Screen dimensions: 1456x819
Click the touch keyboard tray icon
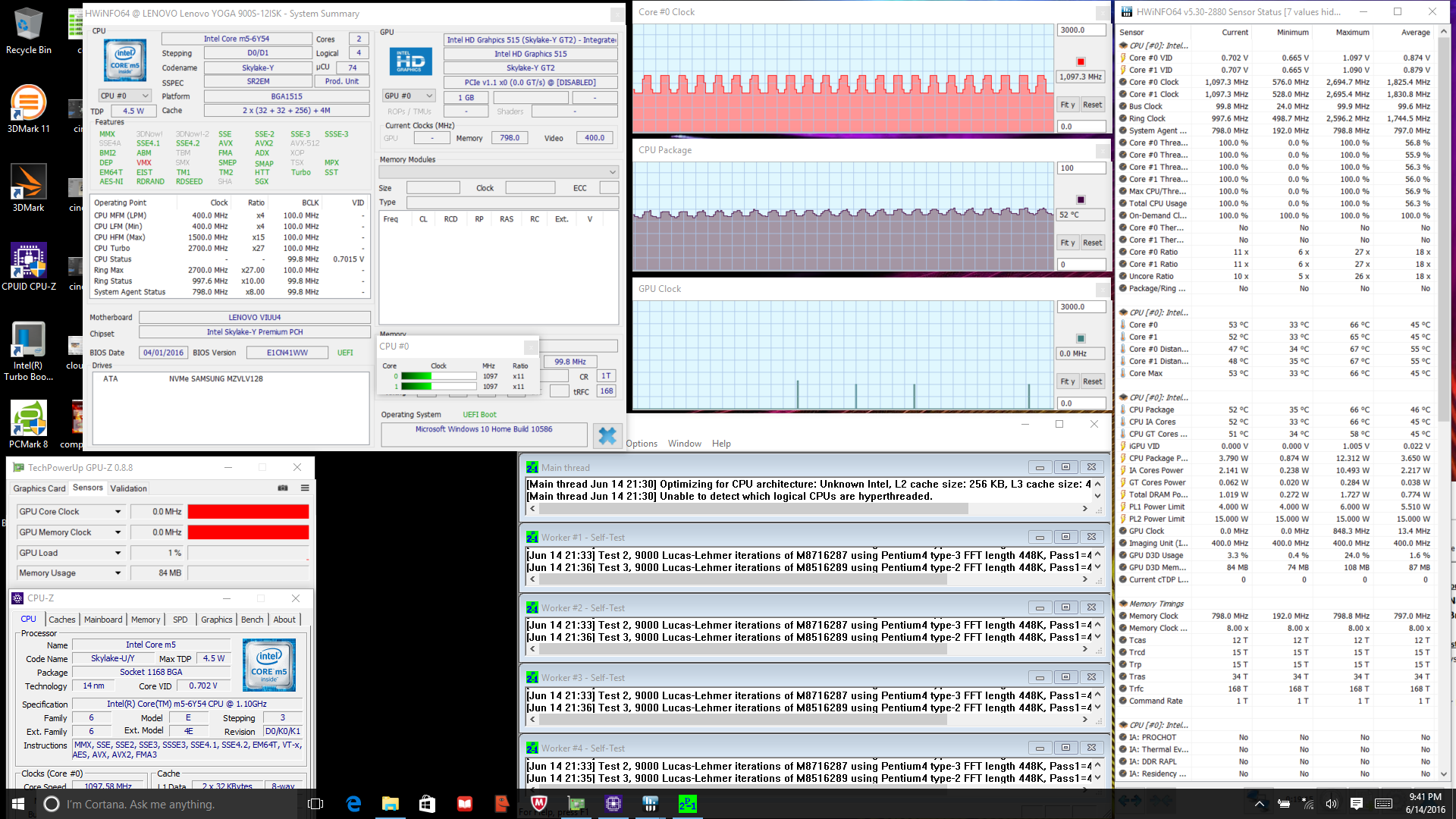click(x=1383, y=804)
